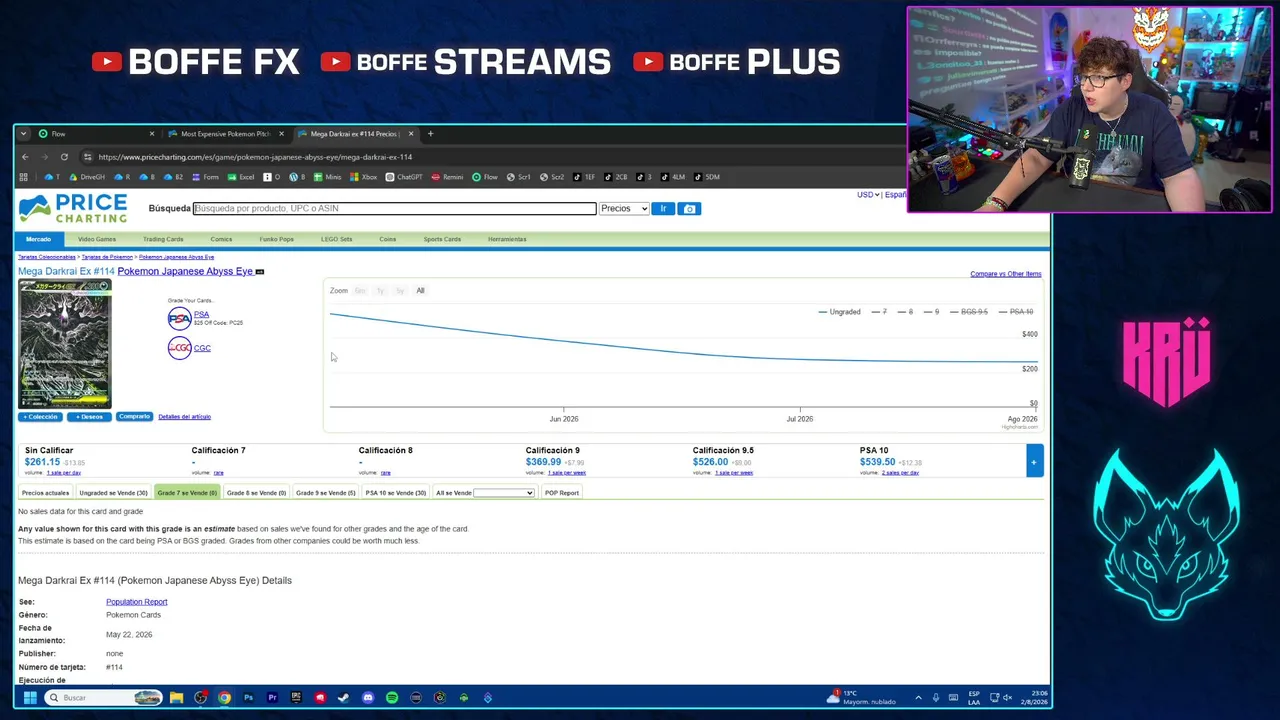
Task: Expand more grades with the blue plus button
Action: (x=1034, y=461)
